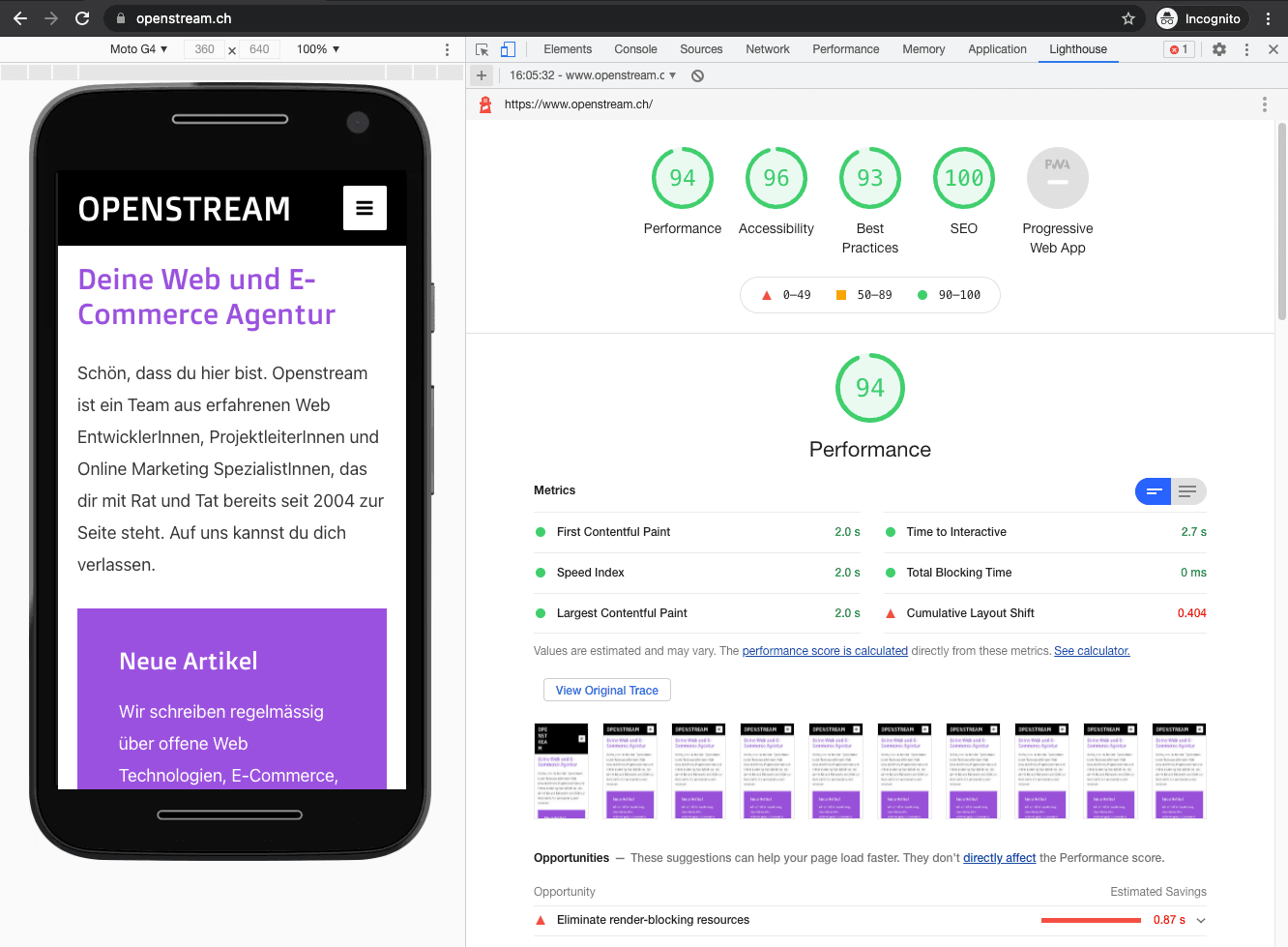This screenshot has width=1288, height=947.
Task: Open the hamburger menu on Openstream site
Action: click(365, 208)
